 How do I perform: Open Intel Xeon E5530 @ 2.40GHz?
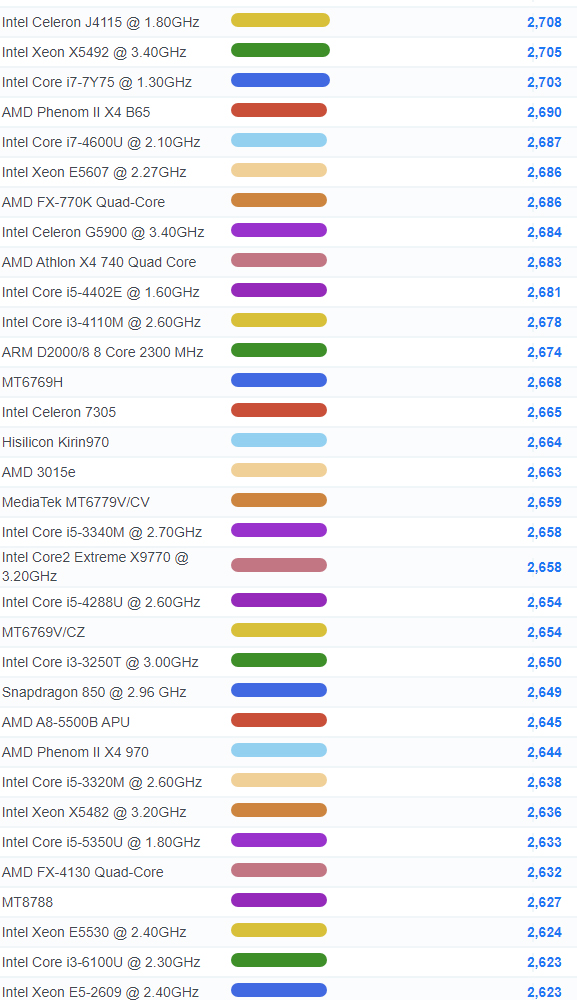point(94,932)
